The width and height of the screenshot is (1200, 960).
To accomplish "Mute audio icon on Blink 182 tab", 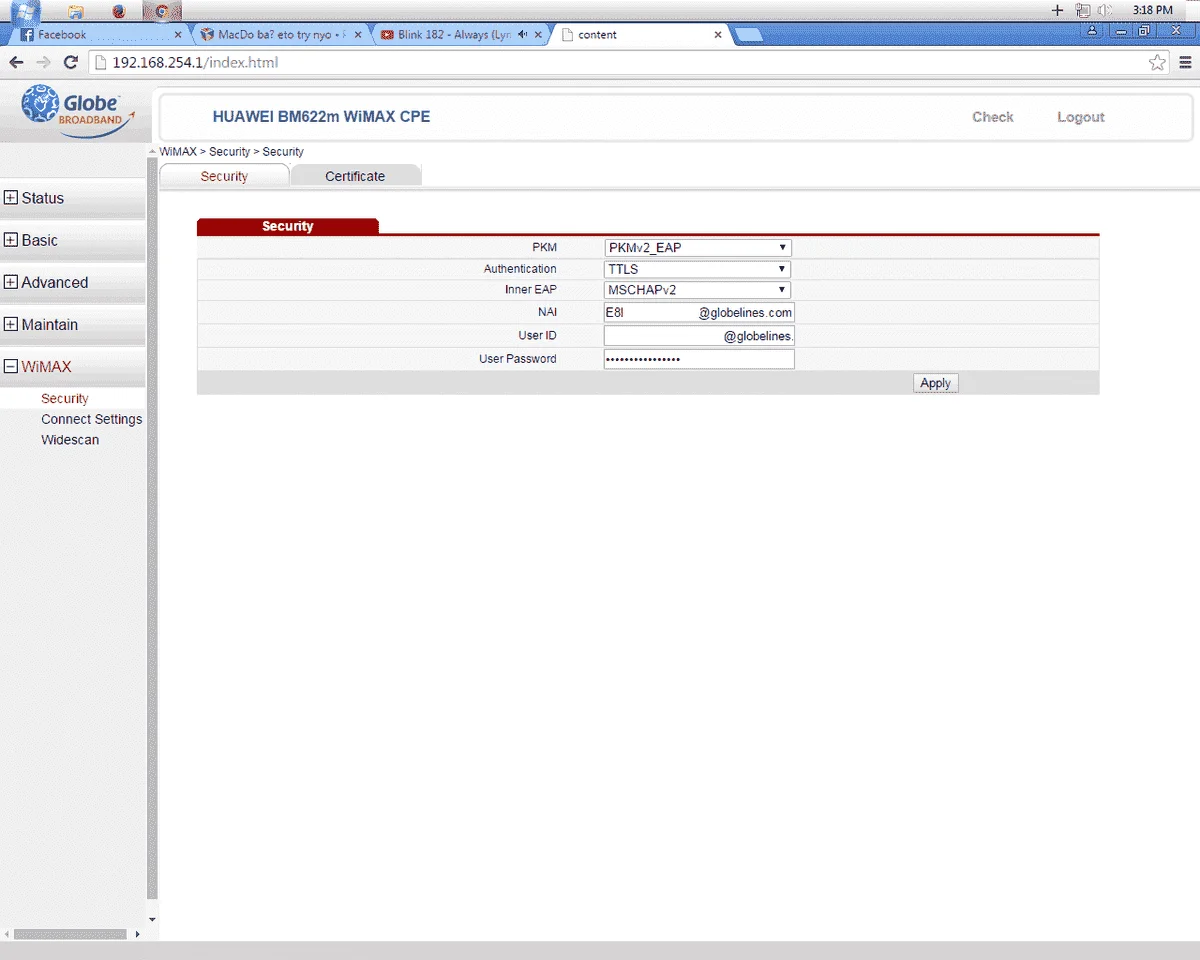I will tap(522, 34).
